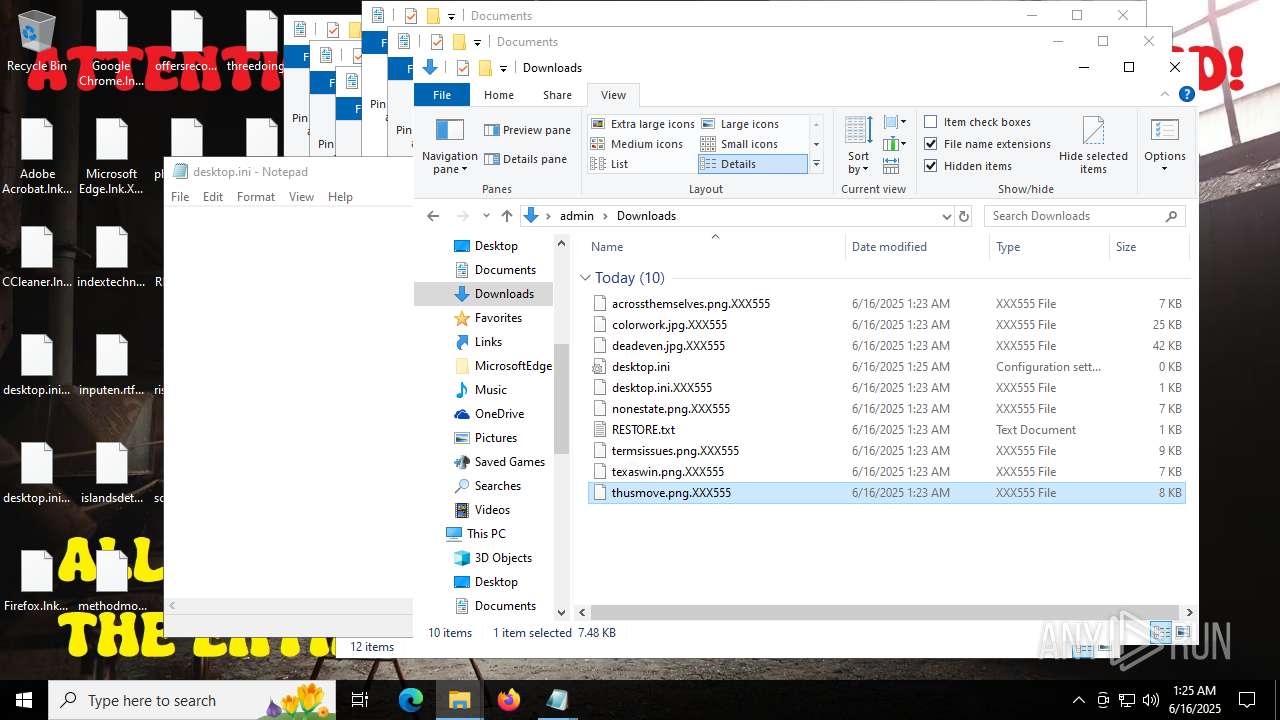Expand the layout gallery more arrow
Image resolution: width=1280 pixels, height=720 pixels.
[816, 164]
